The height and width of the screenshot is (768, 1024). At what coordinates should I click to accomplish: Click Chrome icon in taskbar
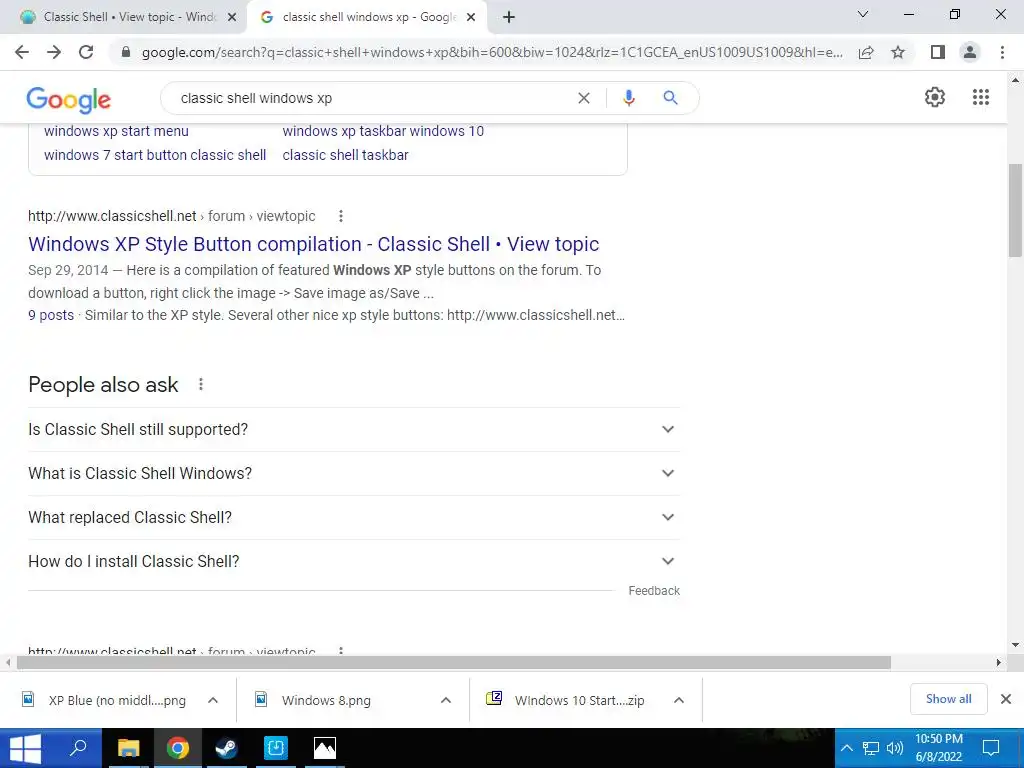click(177, 748)
